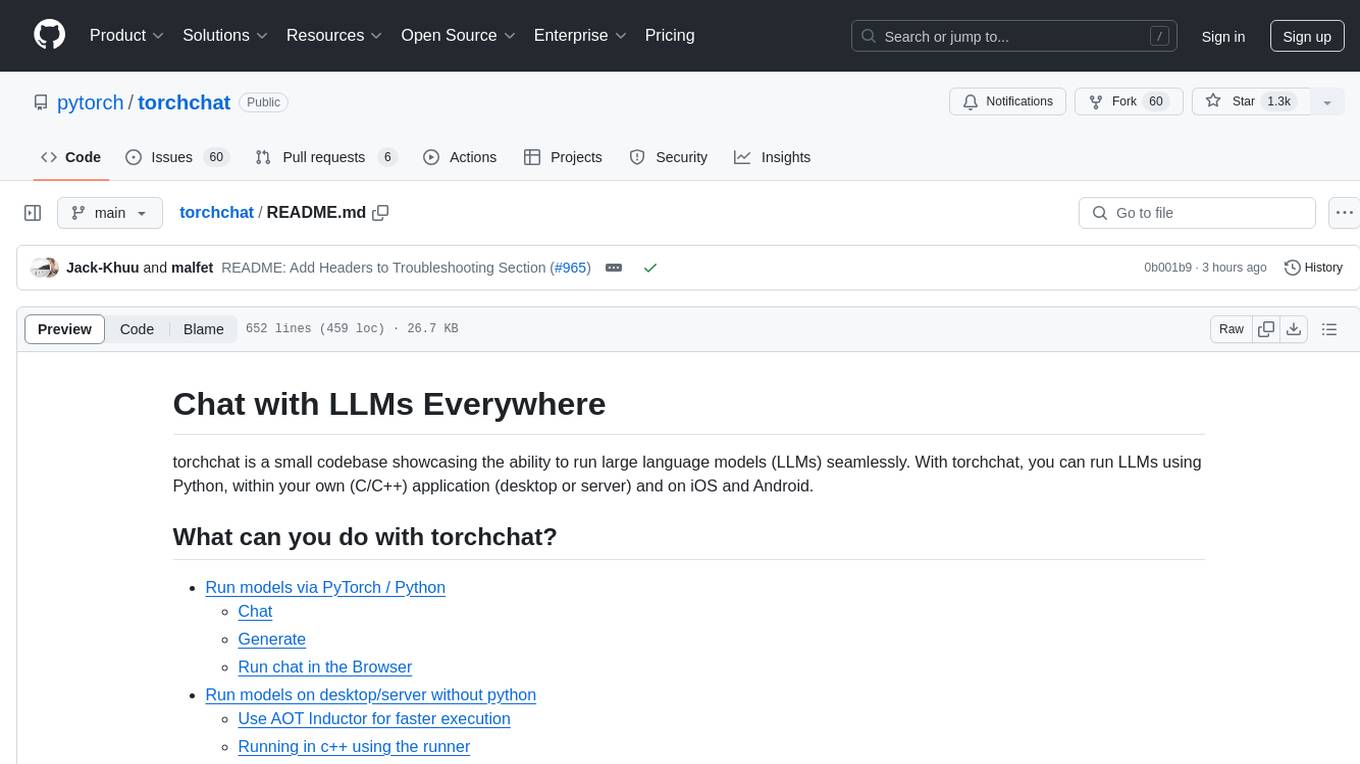Jump to Running in c++ using the runner

tap(354, 747)
